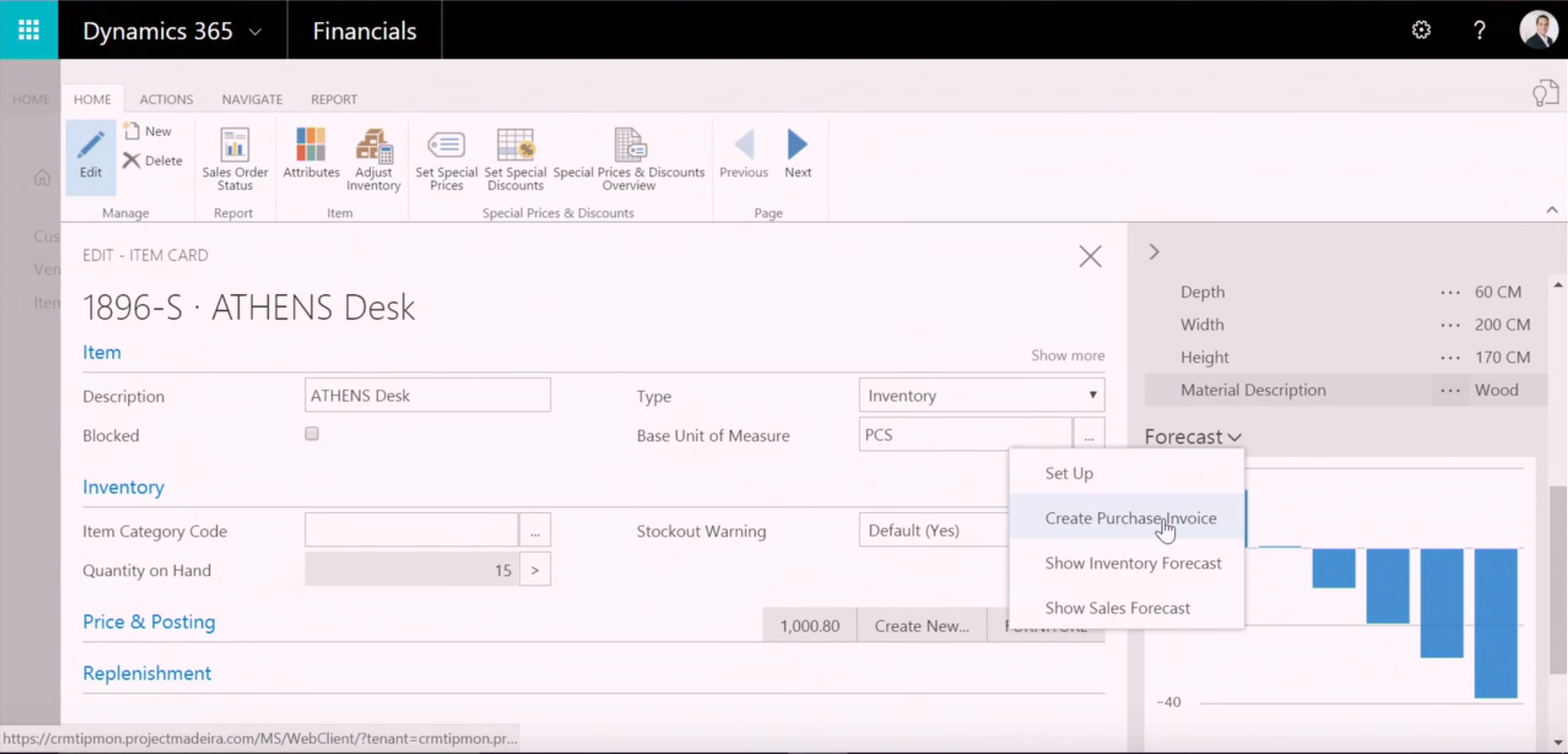The height and width of the screenshot is (754, 1568).
Task: Open Material Description ellipsis menu
Action: pos(1450,390)
